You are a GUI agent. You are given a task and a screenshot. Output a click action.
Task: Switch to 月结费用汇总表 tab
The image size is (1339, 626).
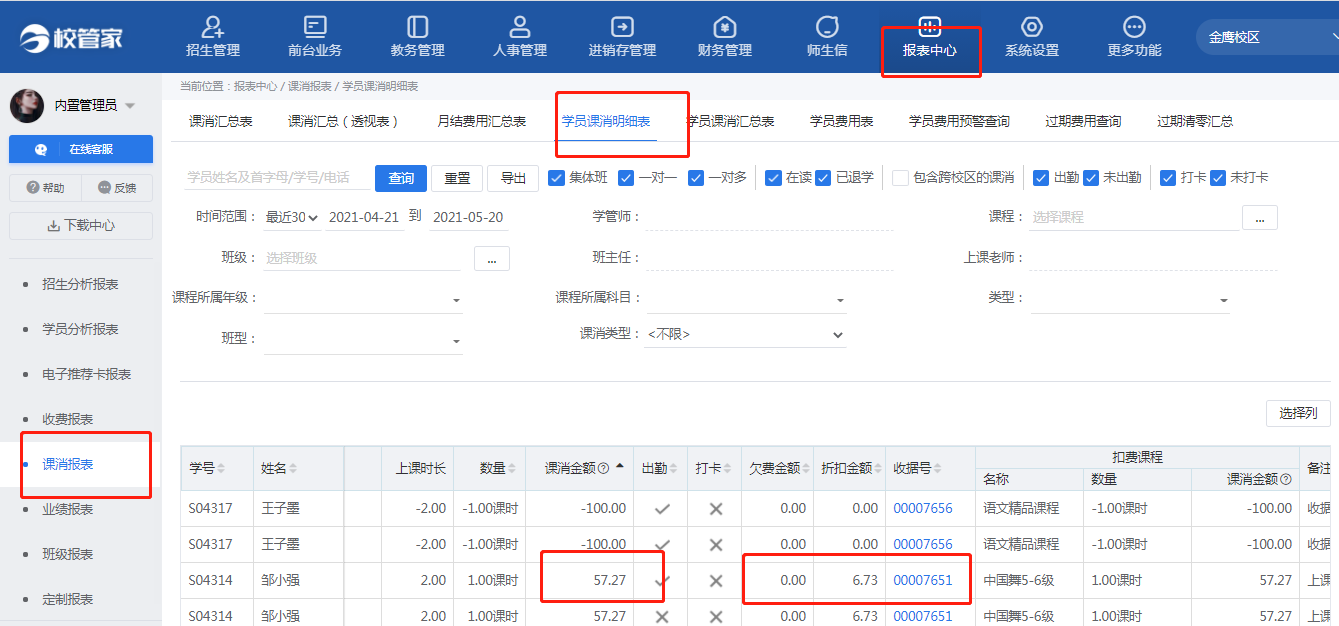pos(482,121)
